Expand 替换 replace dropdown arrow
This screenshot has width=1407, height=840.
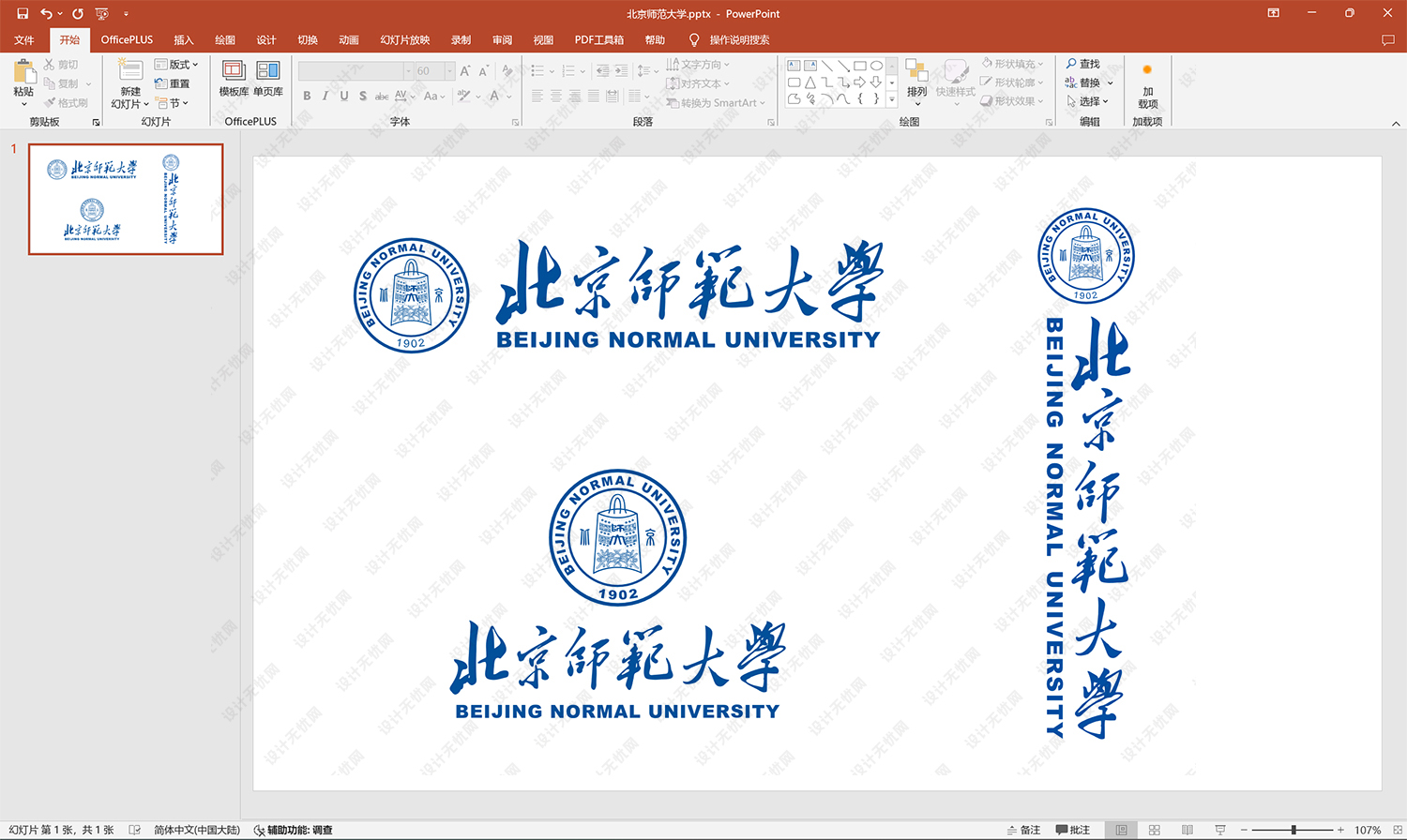coord(1111,82)
